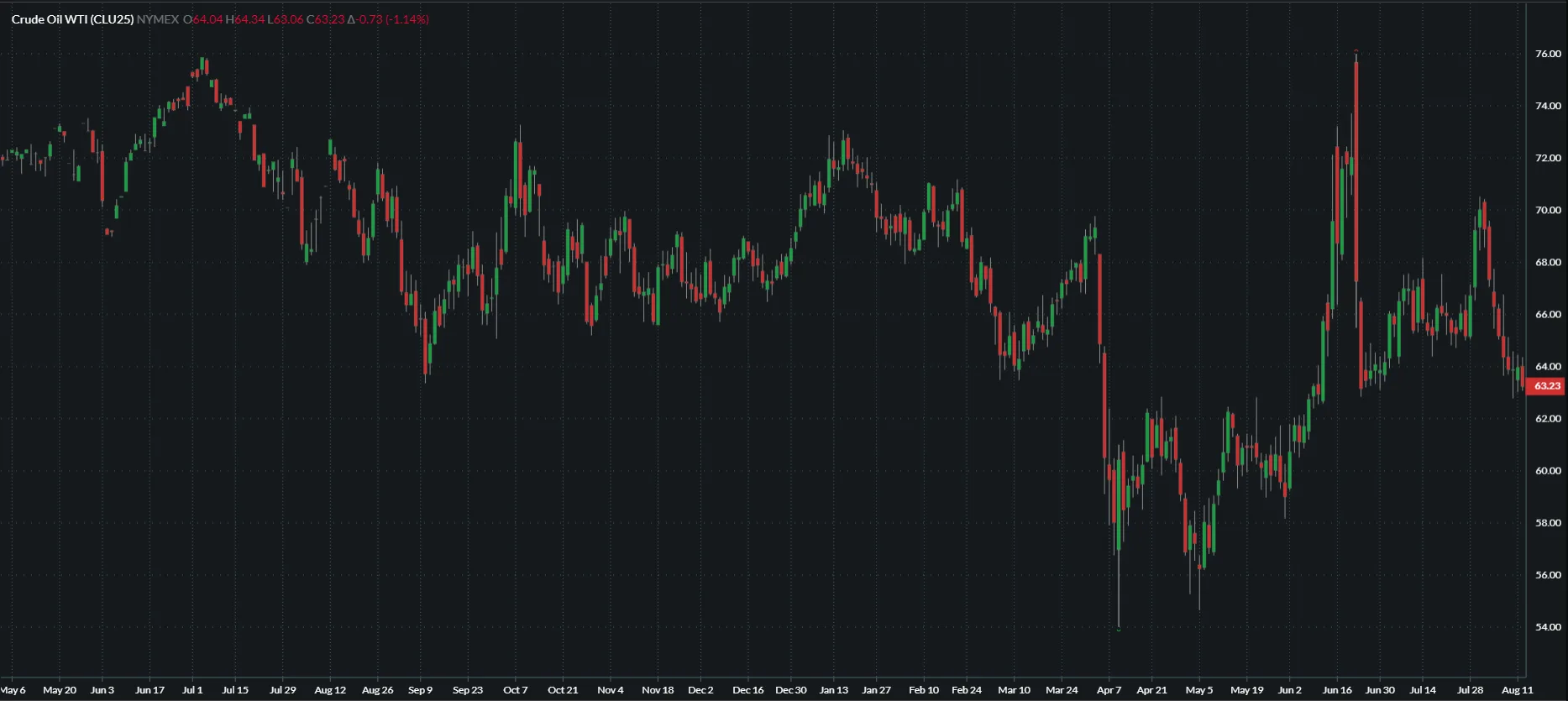The height and width of the screenshot is (701, 1568).
Task: Select the Oct 7 date on time axis
Action: (515, 690)
